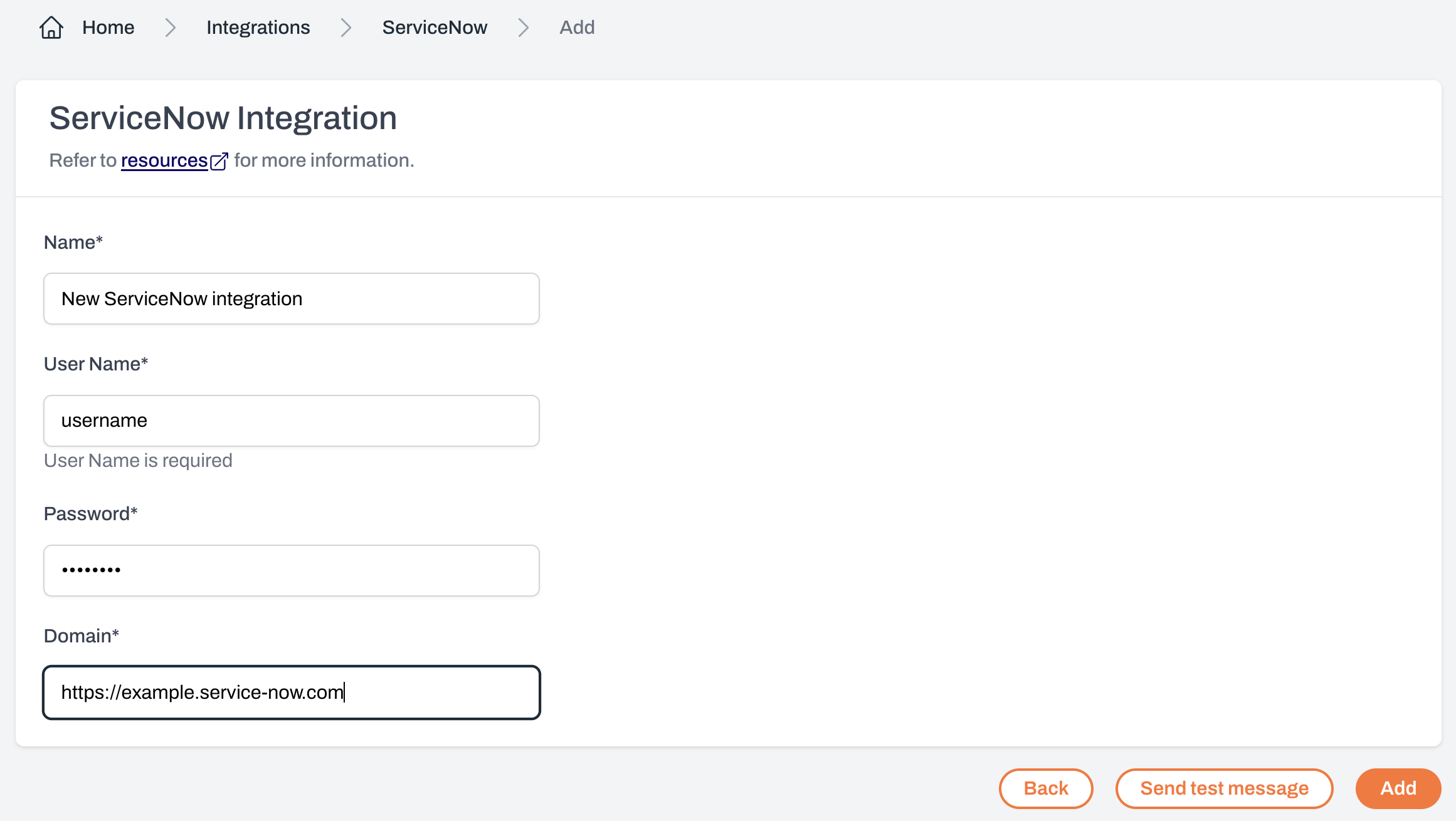Click the external link icon beside resources
Screen dimensions: 1456x821
(x=219, y=161)
